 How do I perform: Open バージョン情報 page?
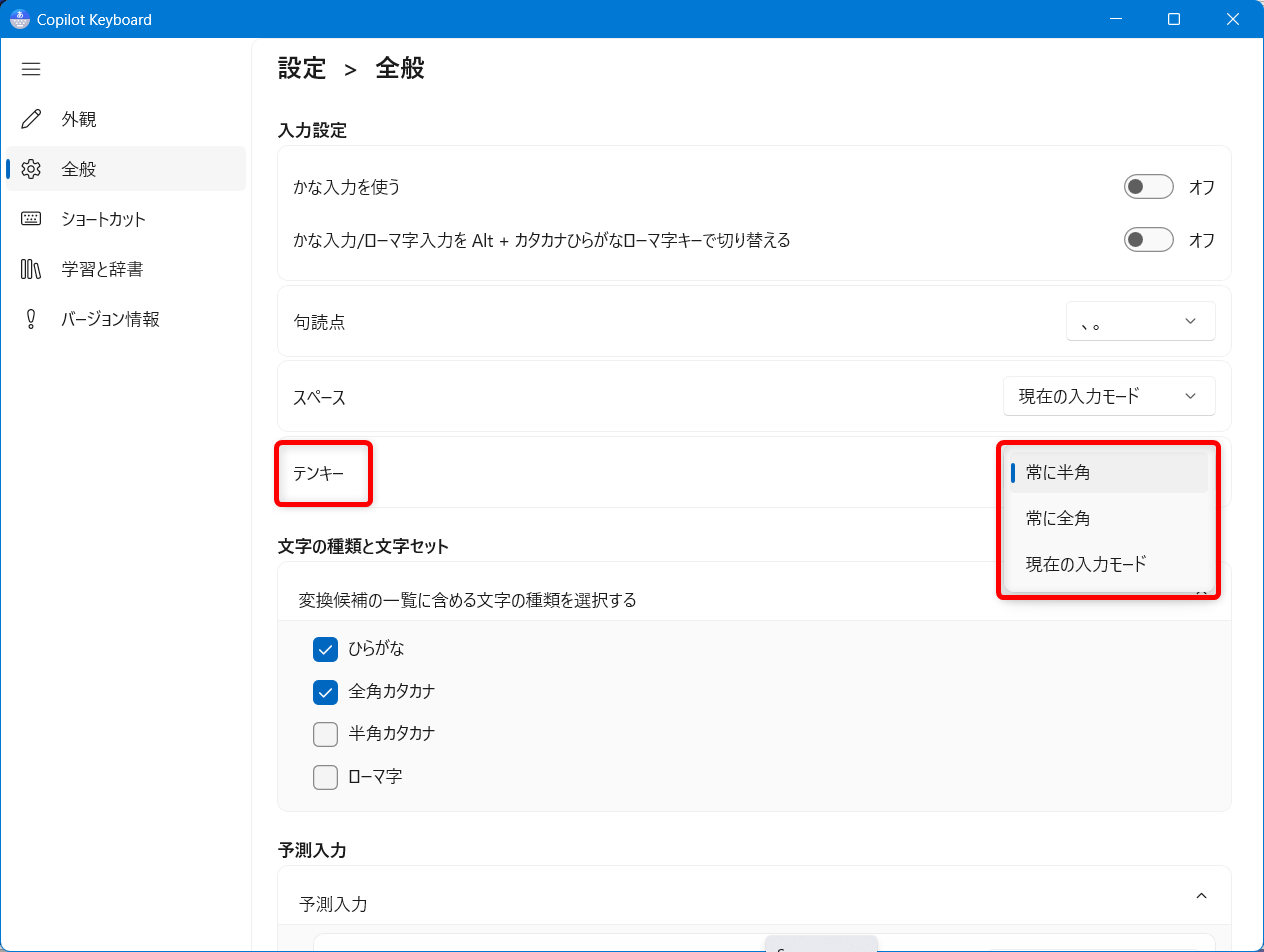point(126,319)
